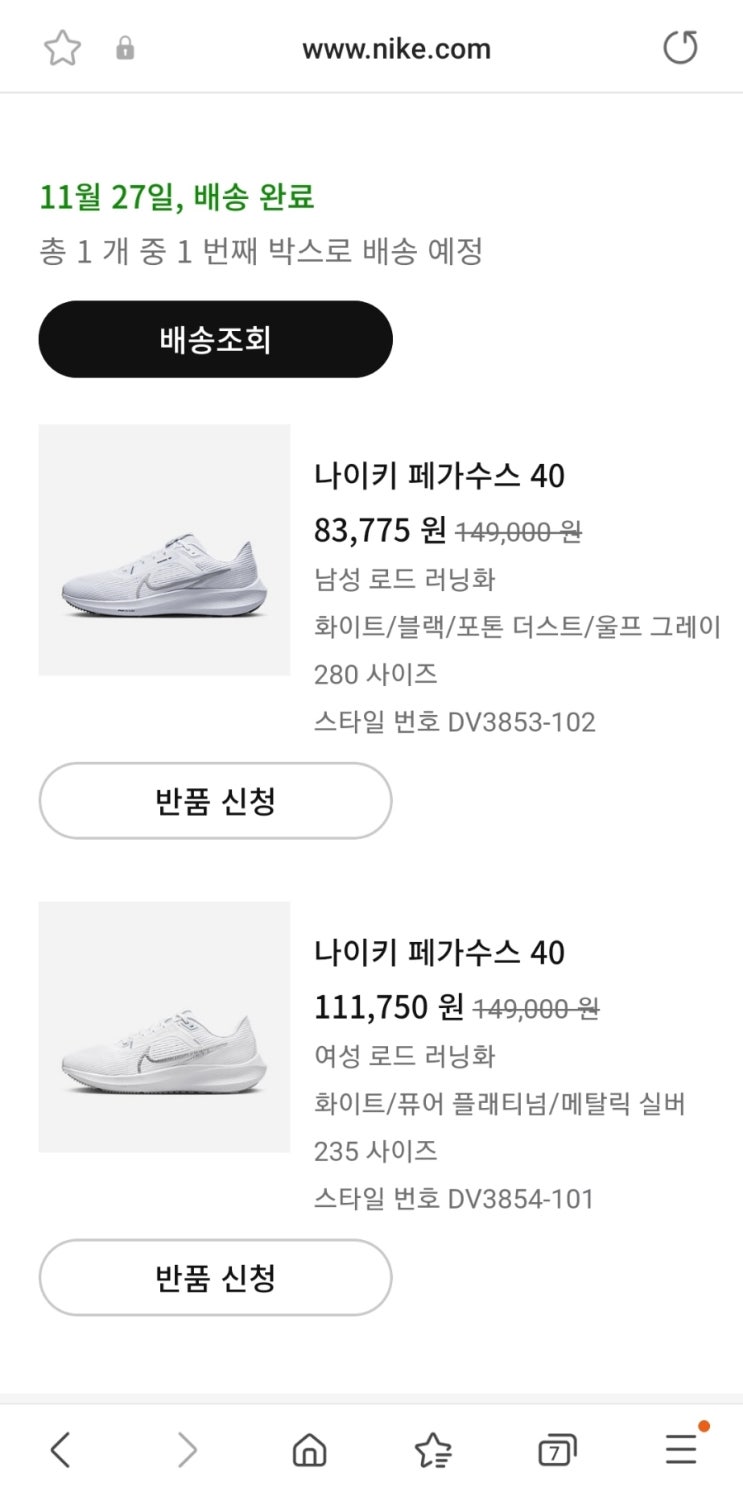The image size is (743, 1496).
Task: Go back using the browser back arrow
Action: 61,1449
